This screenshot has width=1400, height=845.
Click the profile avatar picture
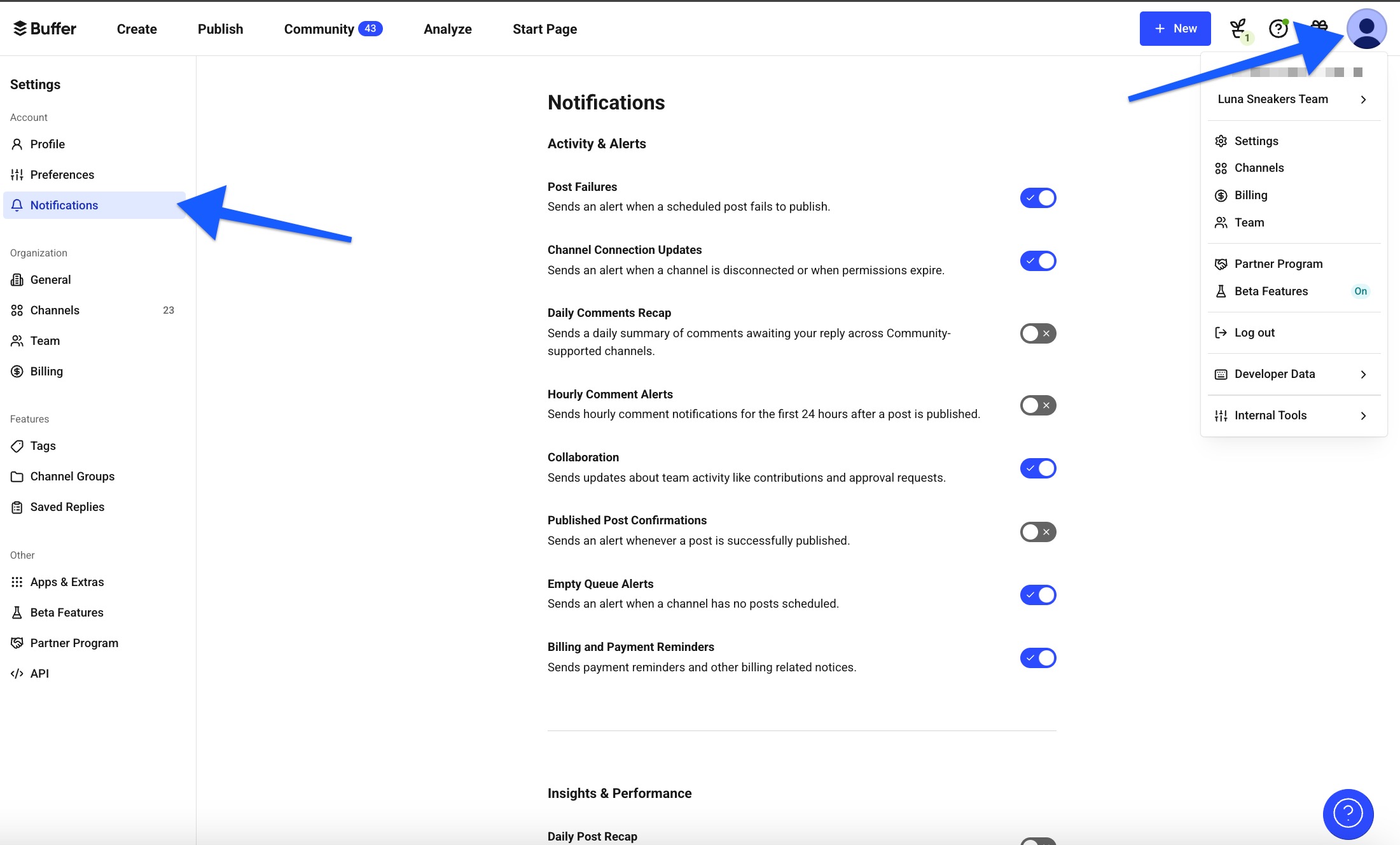click(1366, 29)
